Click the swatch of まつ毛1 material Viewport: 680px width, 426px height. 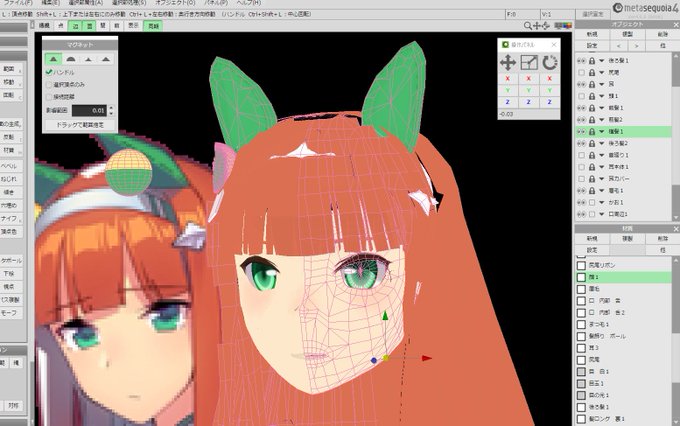coord(581,324)
